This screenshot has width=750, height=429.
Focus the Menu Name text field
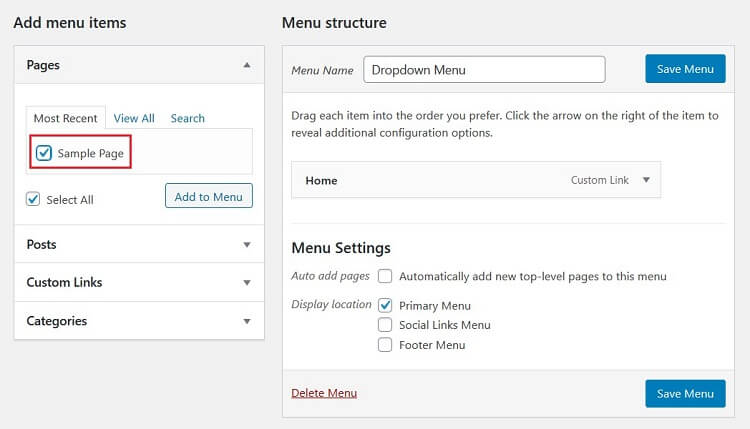pyautogui.click(x=484, y=70)
